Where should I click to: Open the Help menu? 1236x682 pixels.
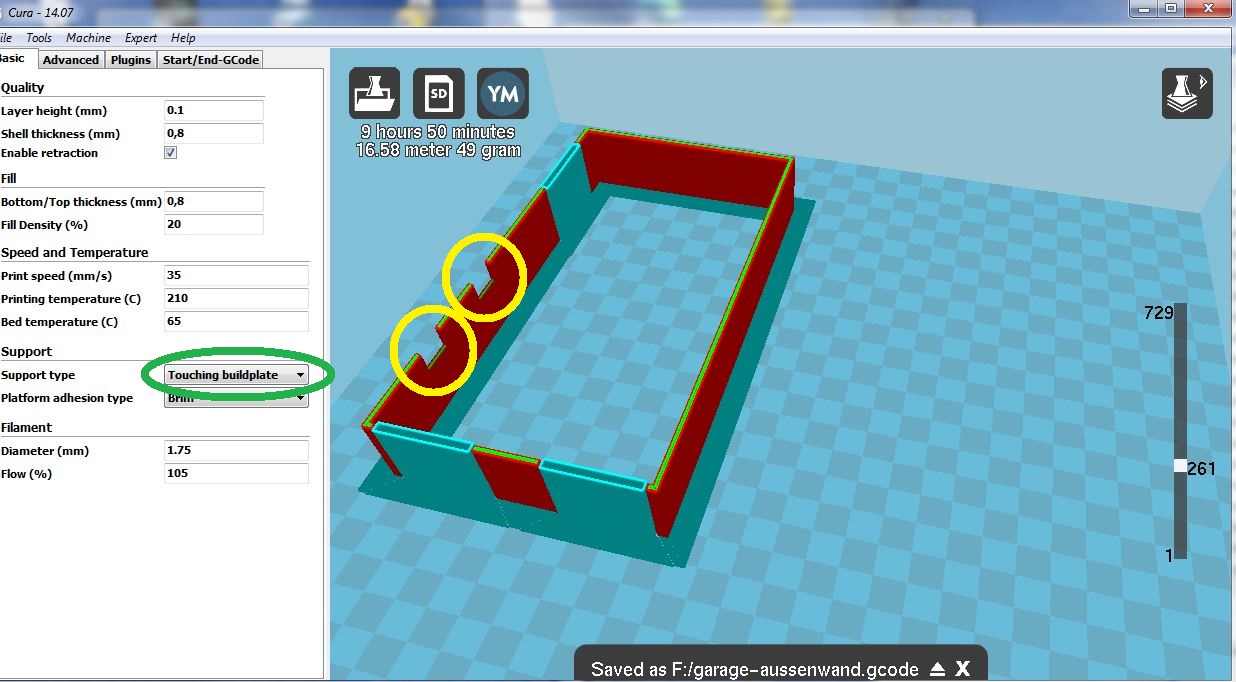coord(183,38)
